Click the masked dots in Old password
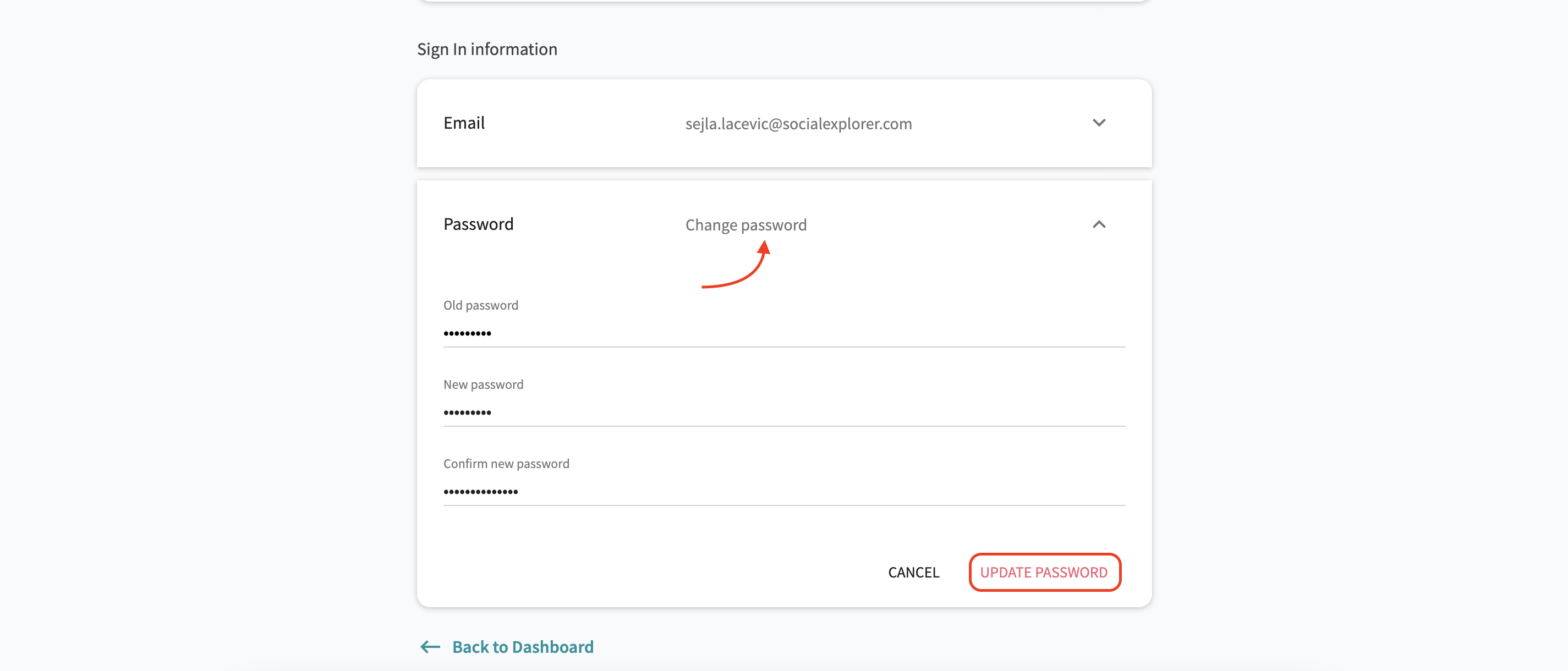This screenshot has width=1568, height=671. pos(467,333)
